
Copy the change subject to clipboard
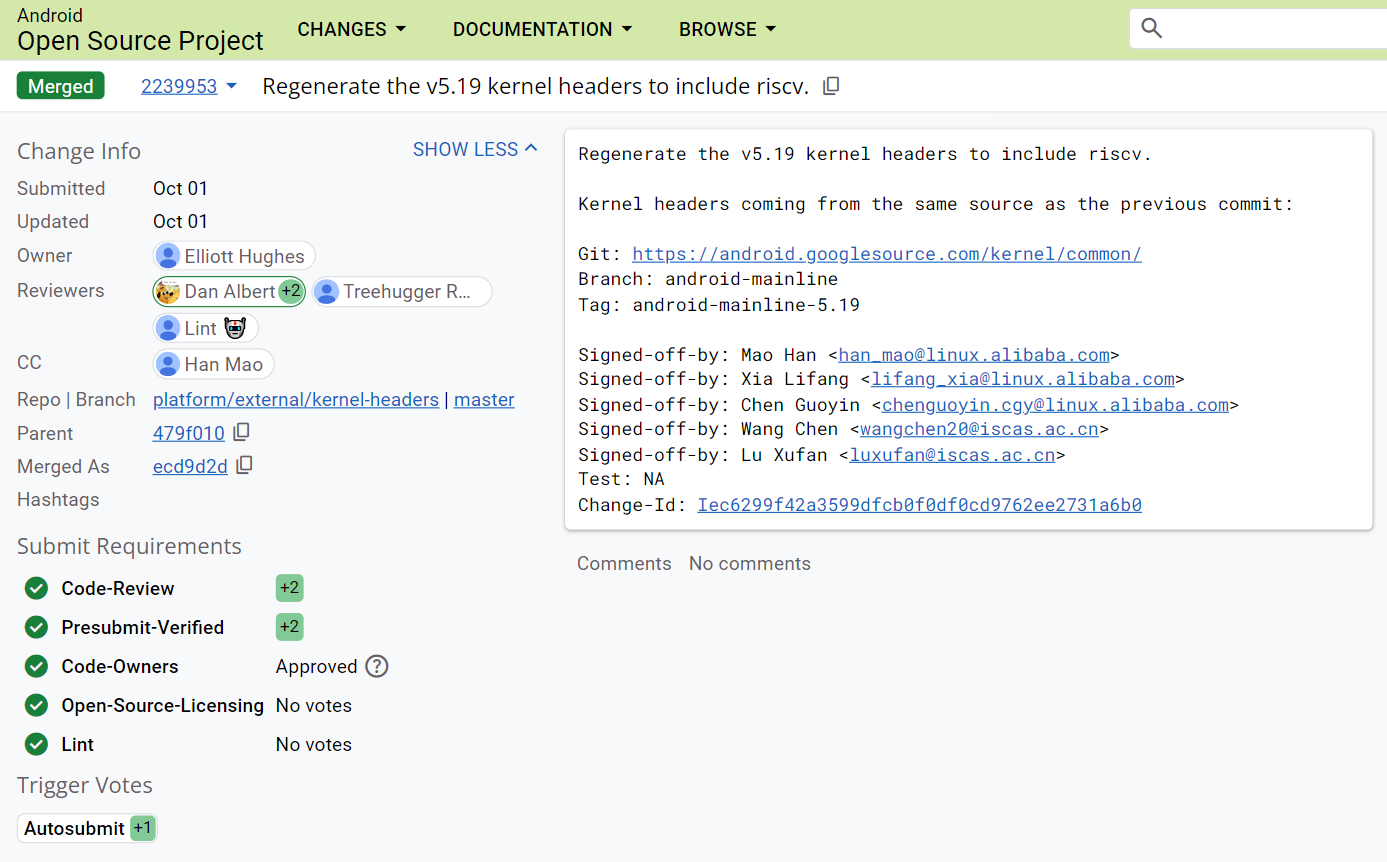pyautogui.click(x=831, y=87)
